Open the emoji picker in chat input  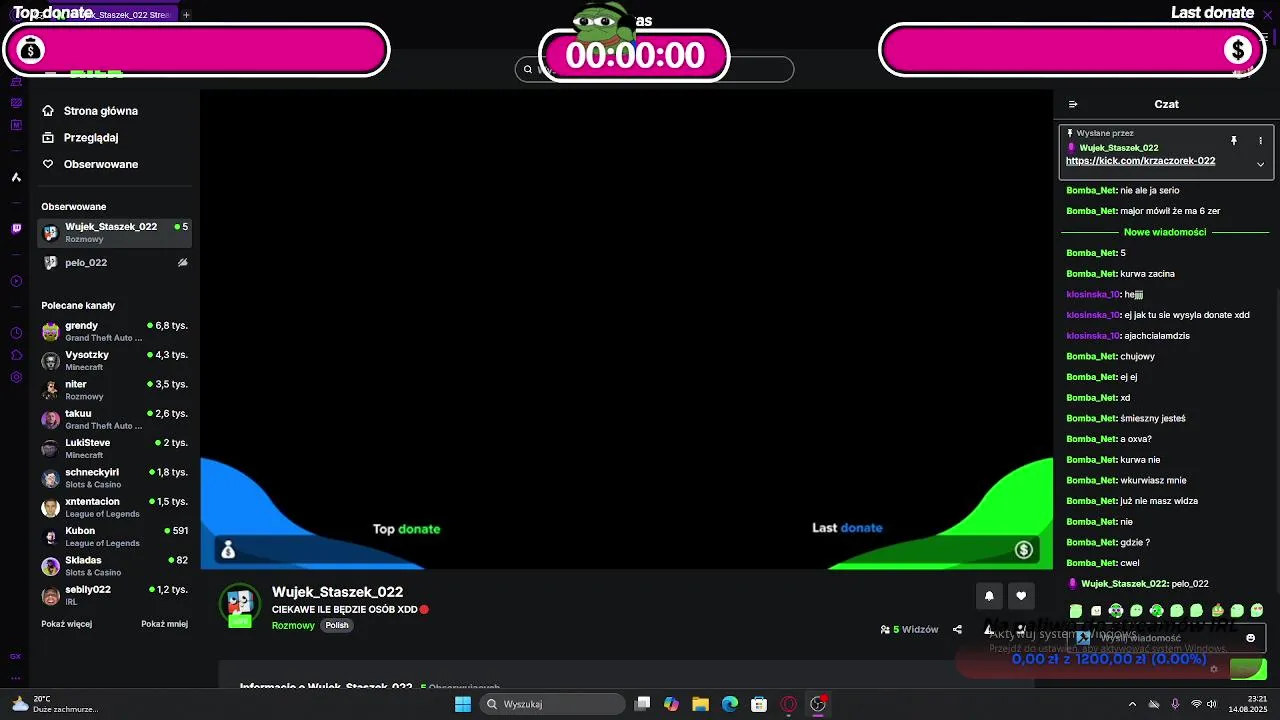1250,638
